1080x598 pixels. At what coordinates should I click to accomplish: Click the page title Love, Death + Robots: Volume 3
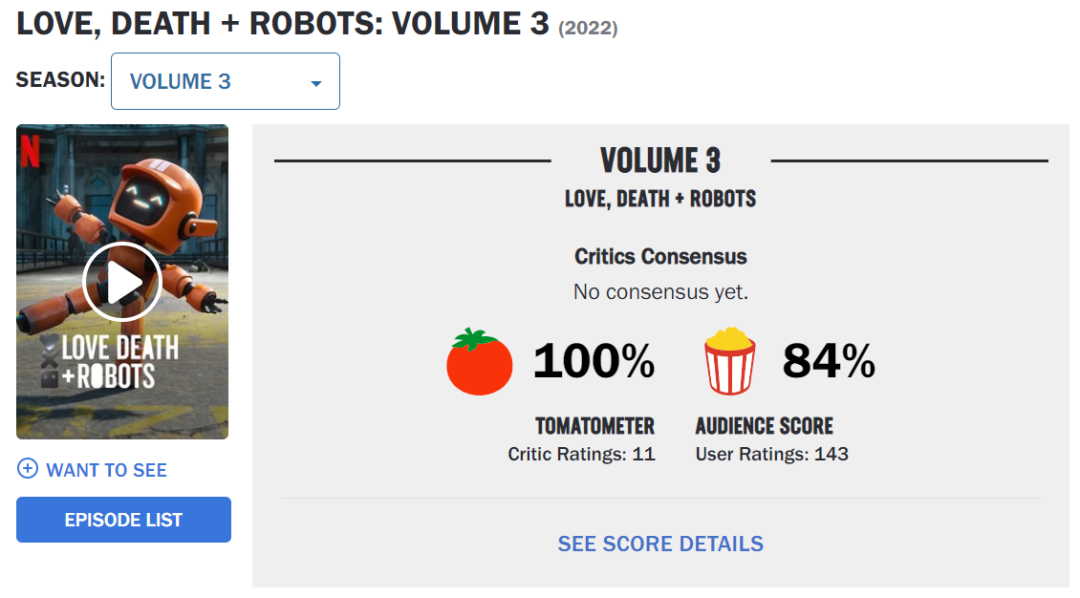[x=283, y=23]
